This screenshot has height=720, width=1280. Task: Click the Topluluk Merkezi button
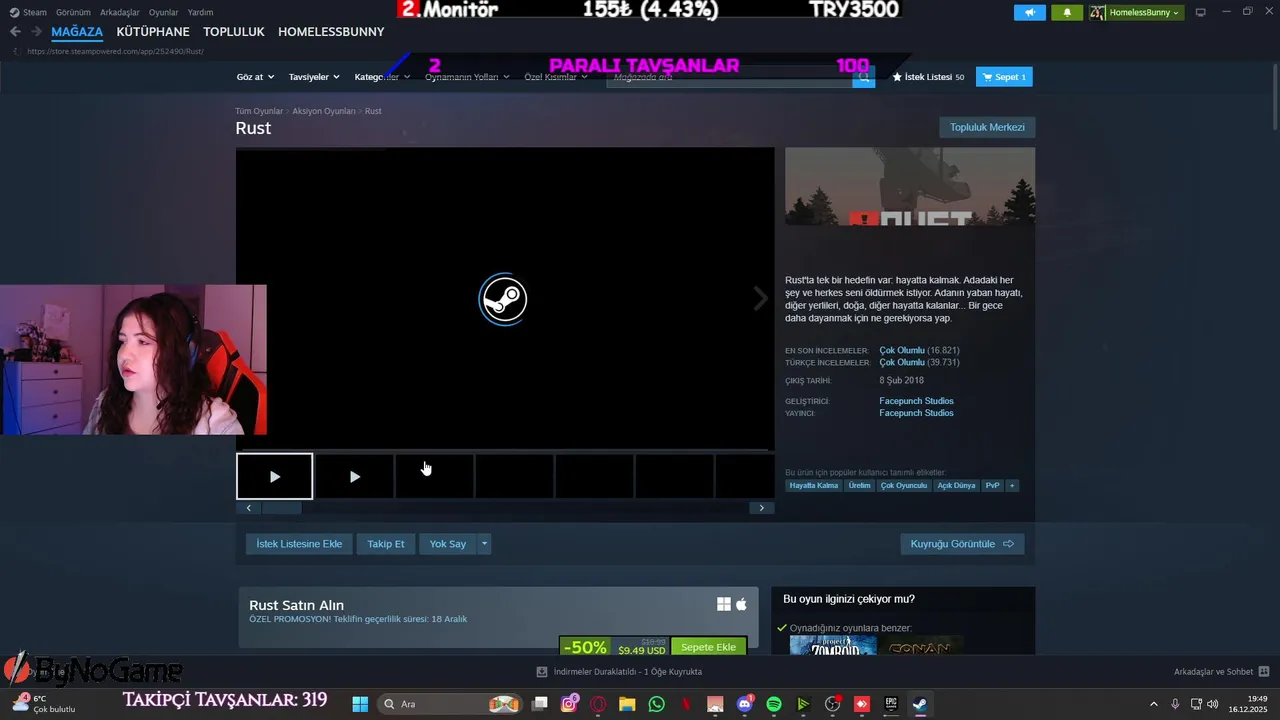click(x=987, y=127)
